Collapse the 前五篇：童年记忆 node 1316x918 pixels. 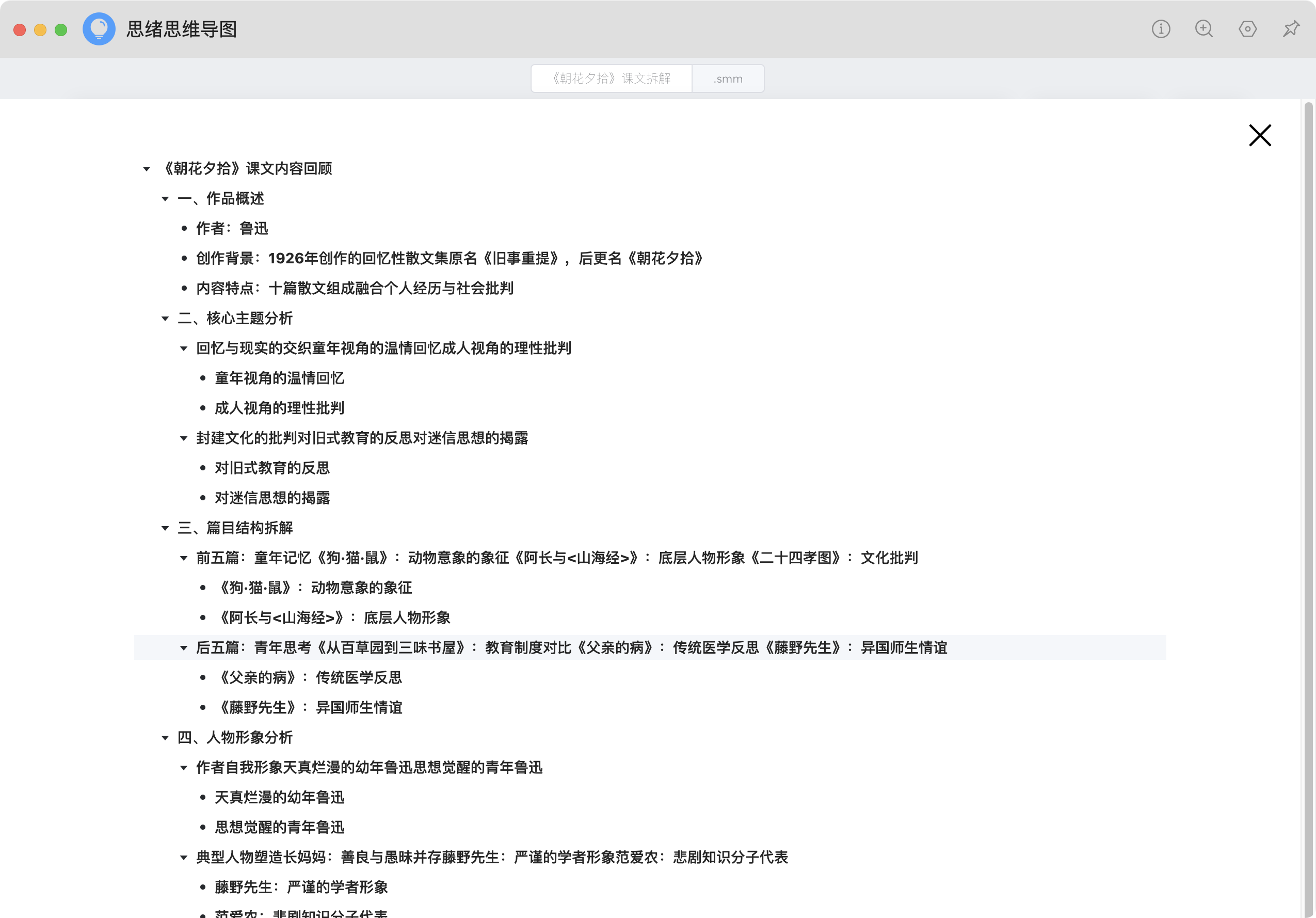pos(183,559)
